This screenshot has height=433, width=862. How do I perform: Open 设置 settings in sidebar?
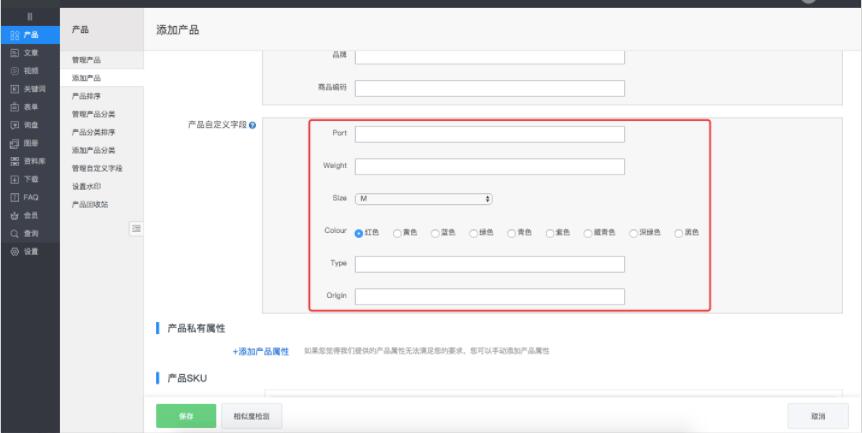tap(29, 251)
